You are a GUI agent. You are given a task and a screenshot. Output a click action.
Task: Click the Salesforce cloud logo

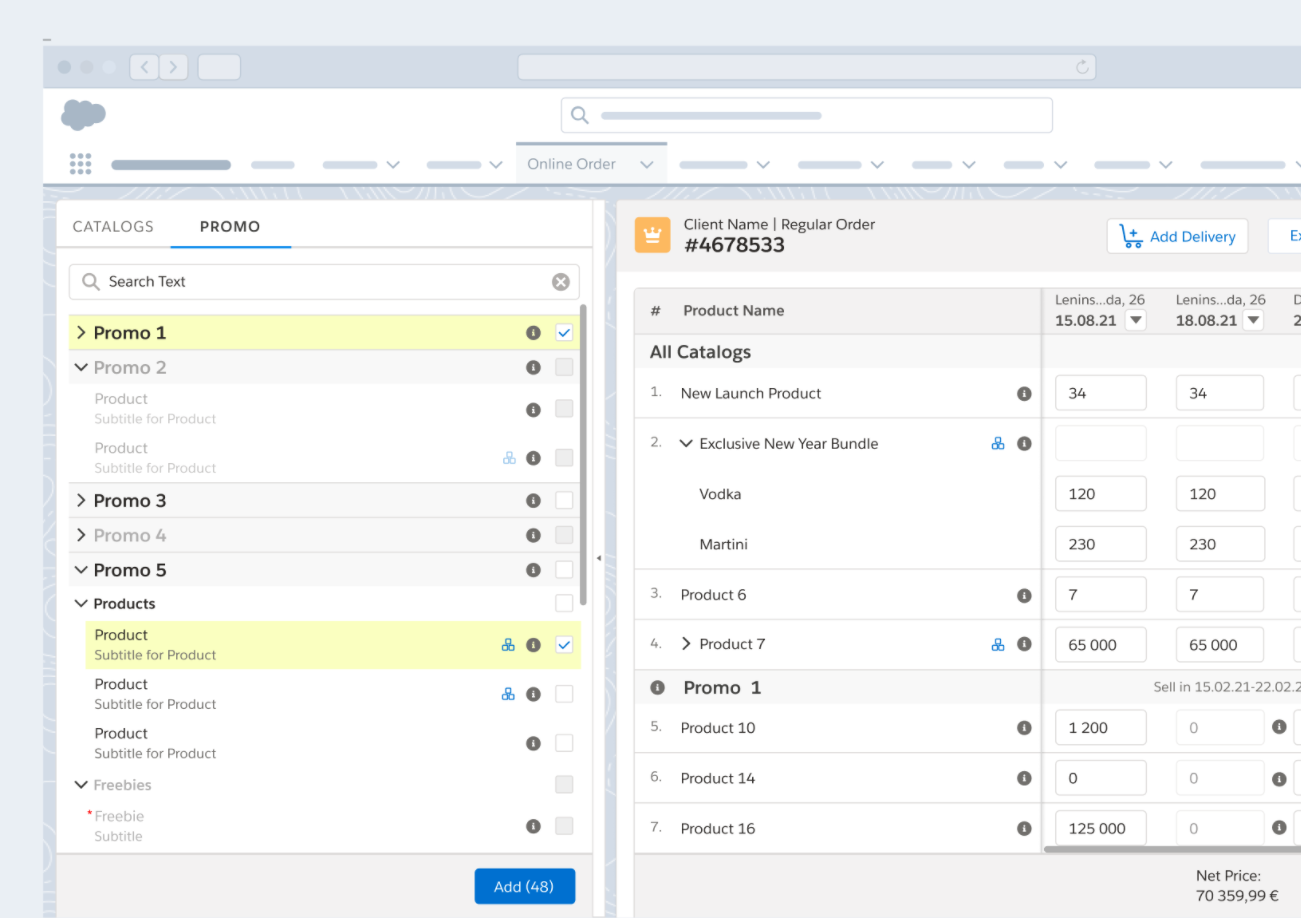click(83, 115)
